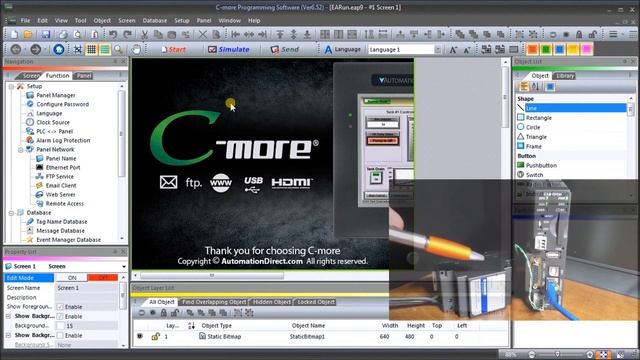Open the Object menu

[102, 20]
